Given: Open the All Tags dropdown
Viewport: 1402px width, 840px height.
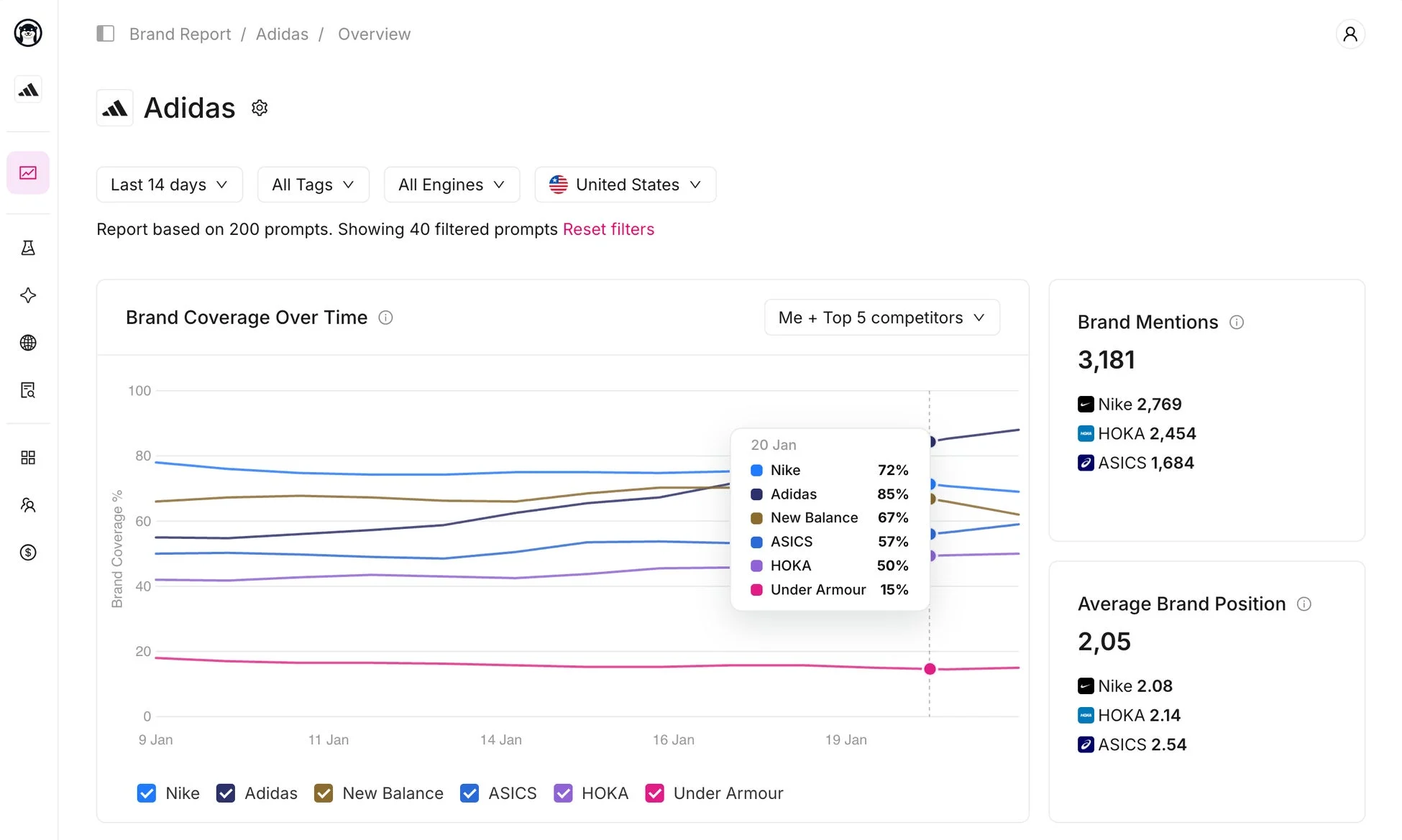Looking at the screenshot, I should [x=313, y=185].
